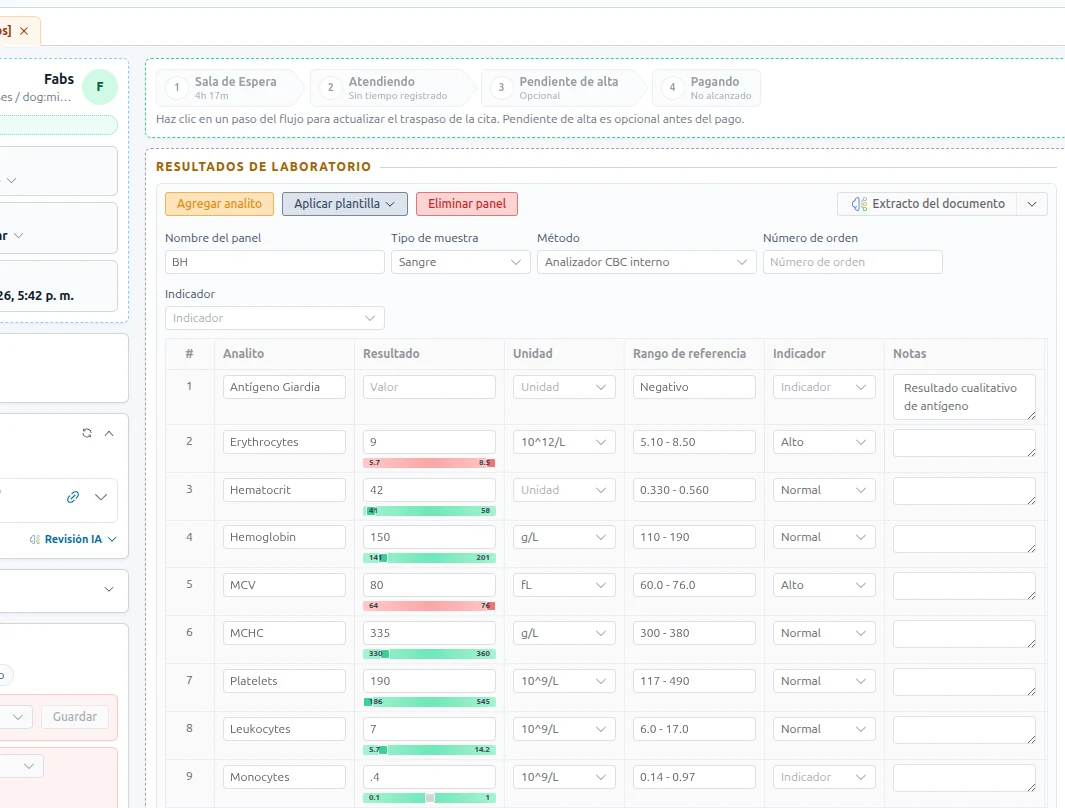The width and height of the screenshot is (1065, 808).
Task: Select the Atendiendo workflow step
Action: [x=393, y=88]
